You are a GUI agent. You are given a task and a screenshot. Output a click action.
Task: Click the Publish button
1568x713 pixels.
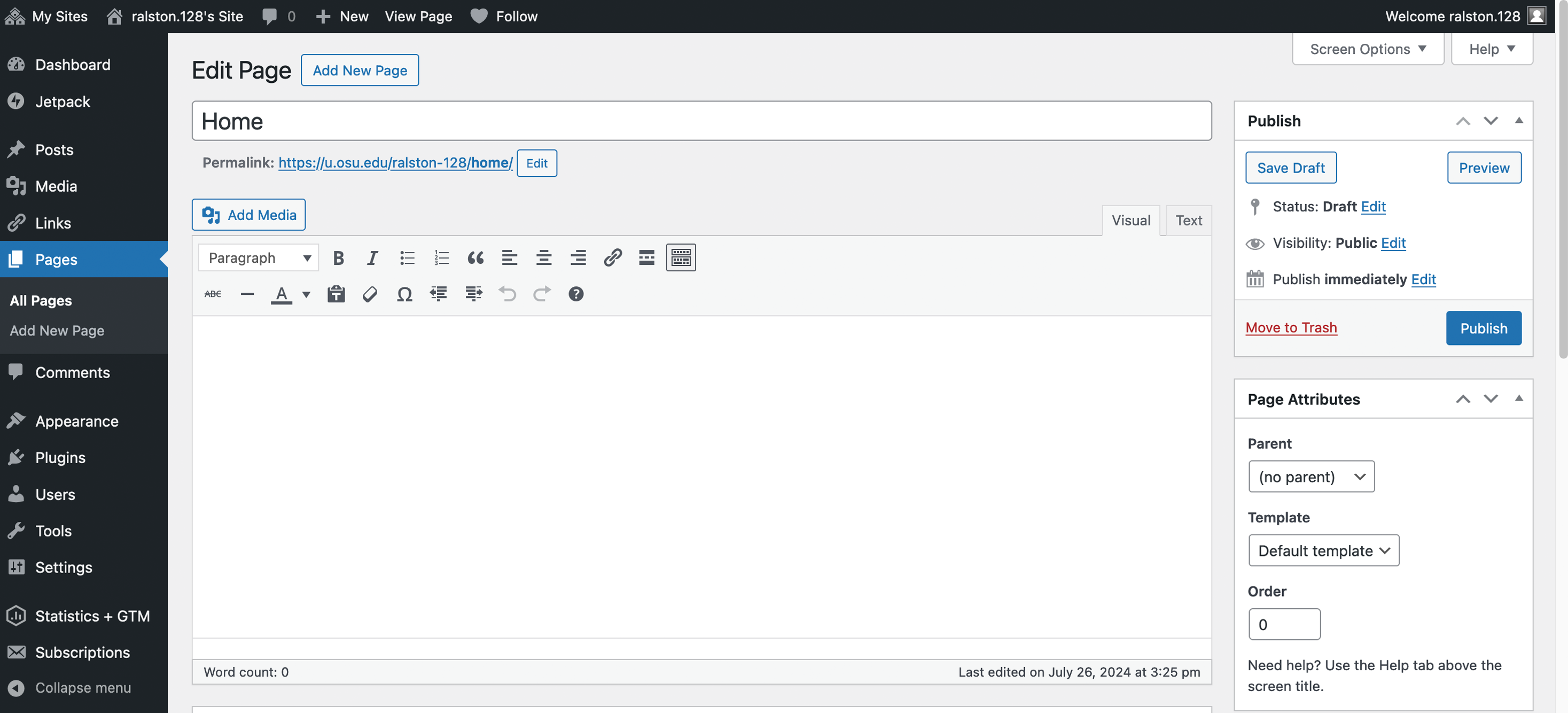point(1483,328)
